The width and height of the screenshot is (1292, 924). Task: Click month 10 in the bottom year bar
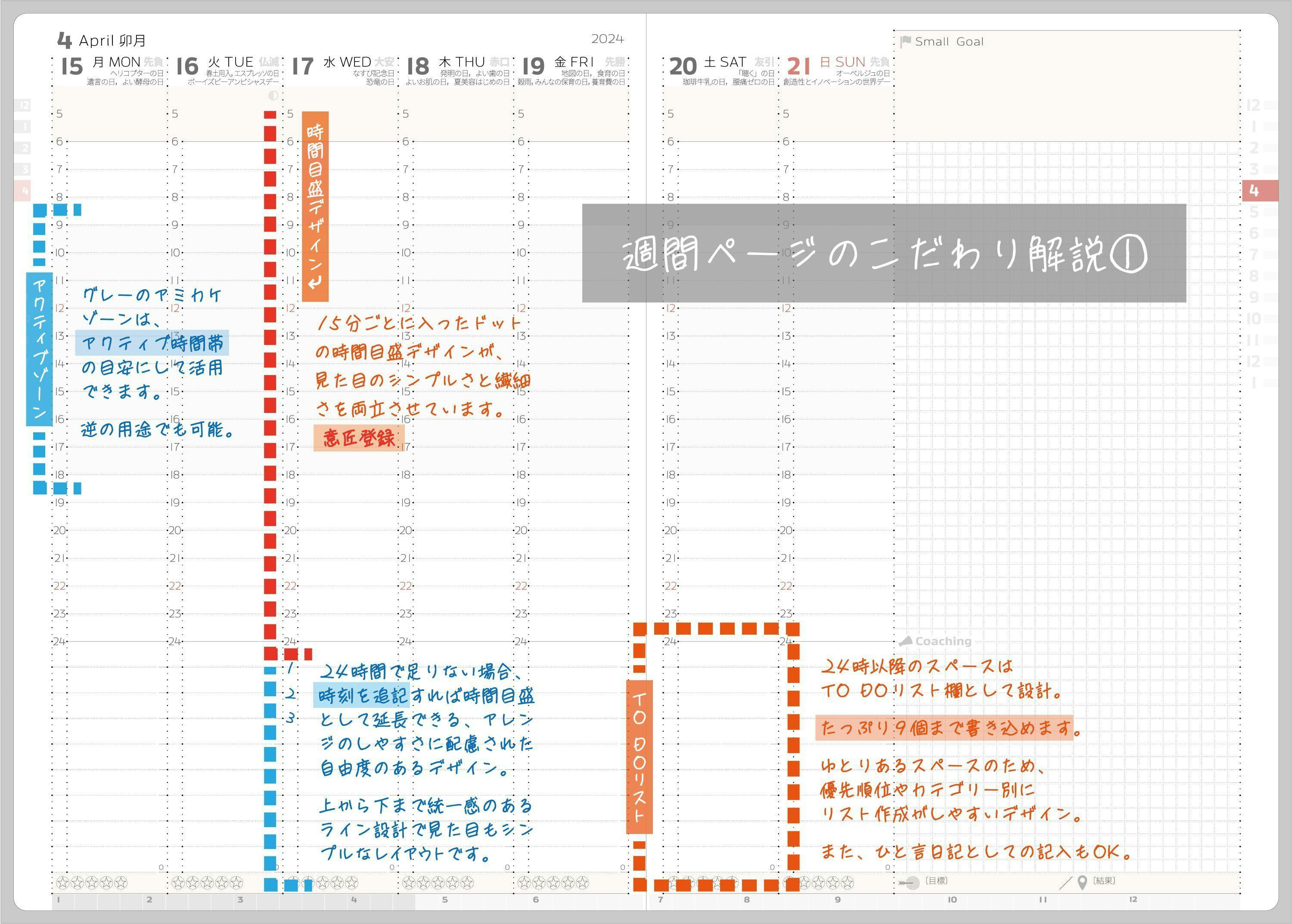pyautogui.click(x=952, y=899)
